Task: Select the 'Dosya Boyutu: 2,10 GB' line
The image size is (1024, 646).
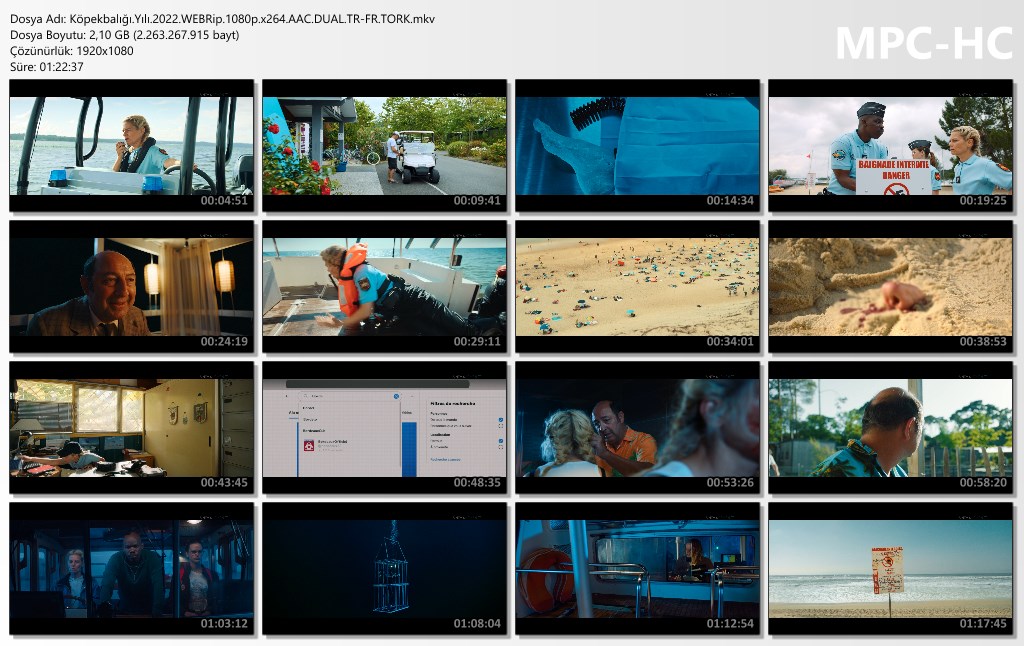Action: 125,35
